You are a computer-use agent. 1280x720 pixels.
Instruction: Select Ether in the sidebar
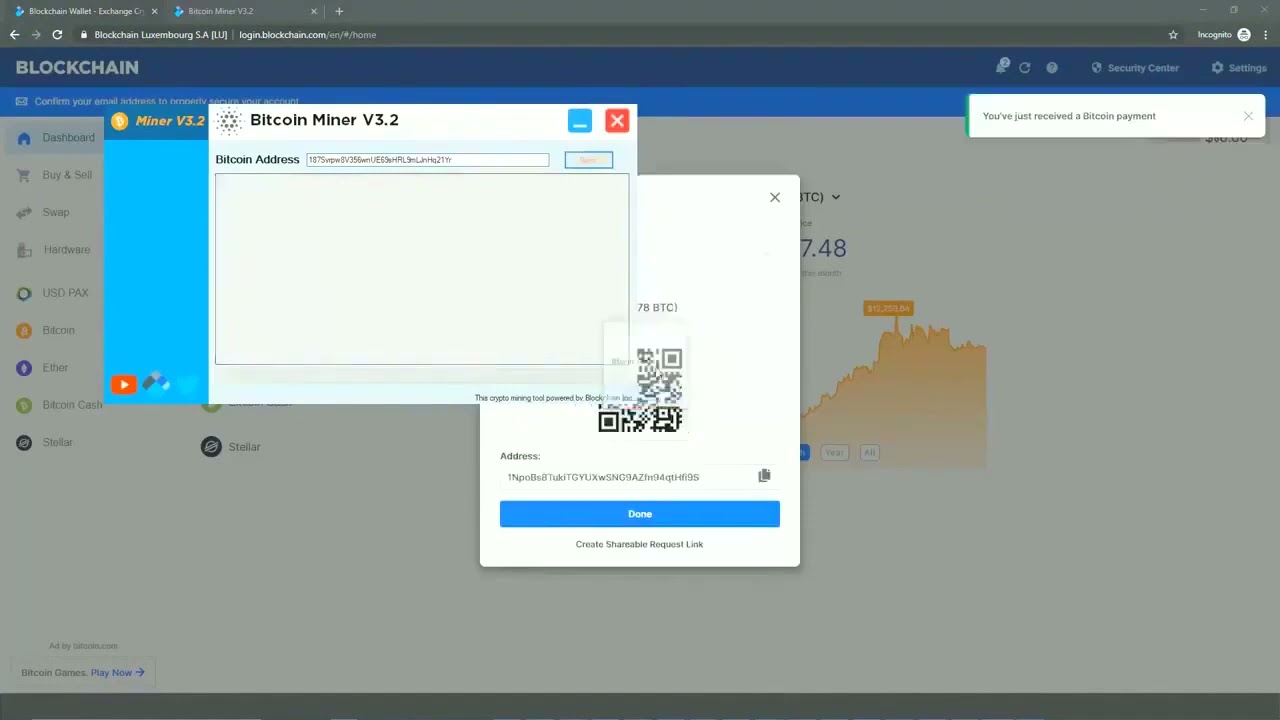coord(55,368)
